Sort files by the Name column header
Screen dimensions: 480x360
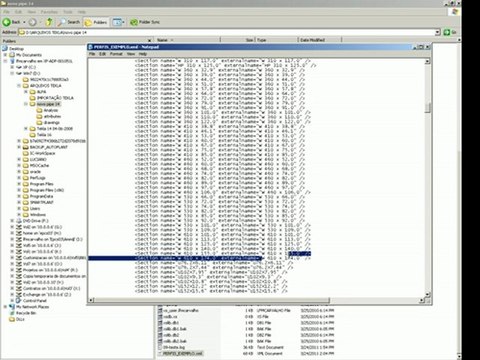(187, 40)
